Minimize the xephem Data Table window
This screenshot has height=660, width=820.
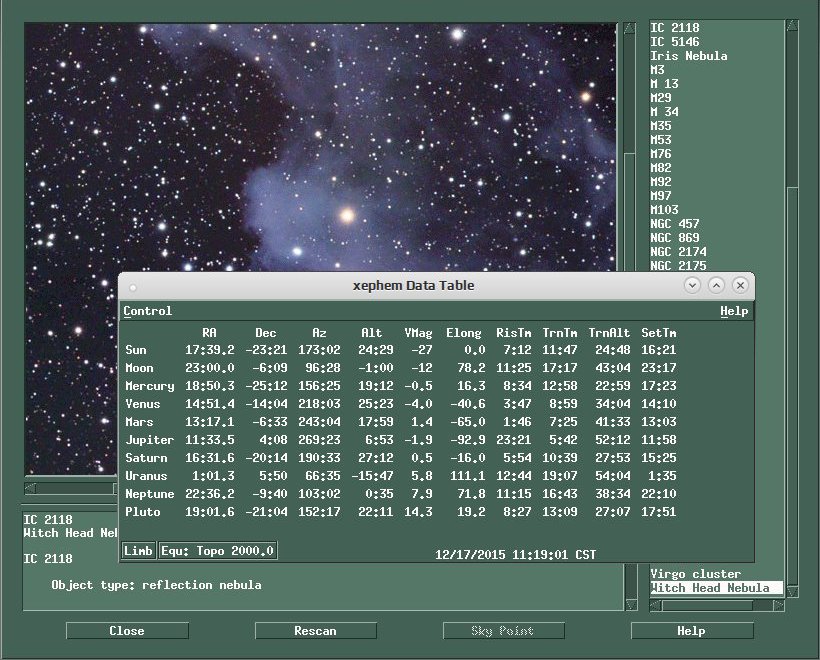692,286
